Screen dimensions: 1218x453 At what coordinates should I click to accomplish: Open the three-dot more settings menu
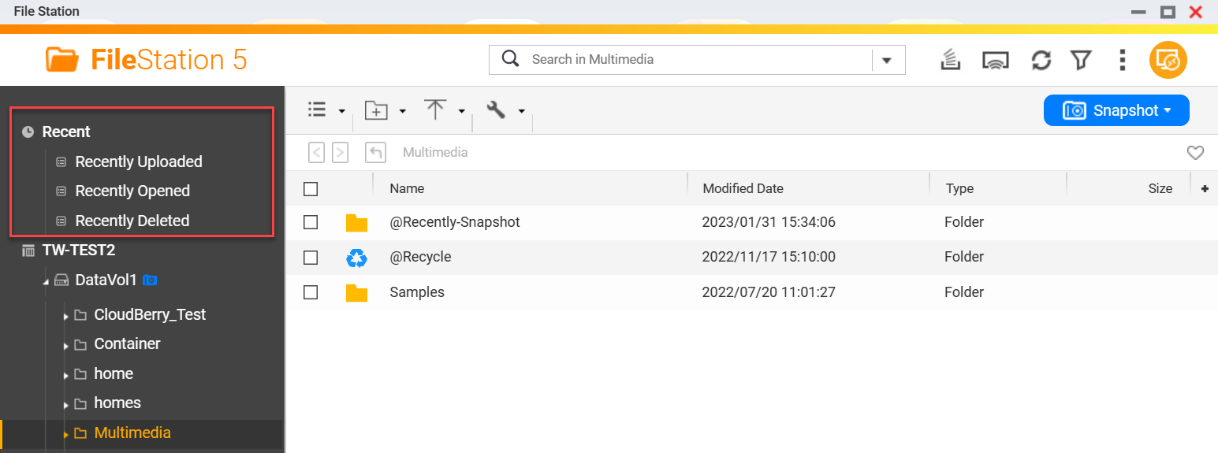pos(1122,60)
